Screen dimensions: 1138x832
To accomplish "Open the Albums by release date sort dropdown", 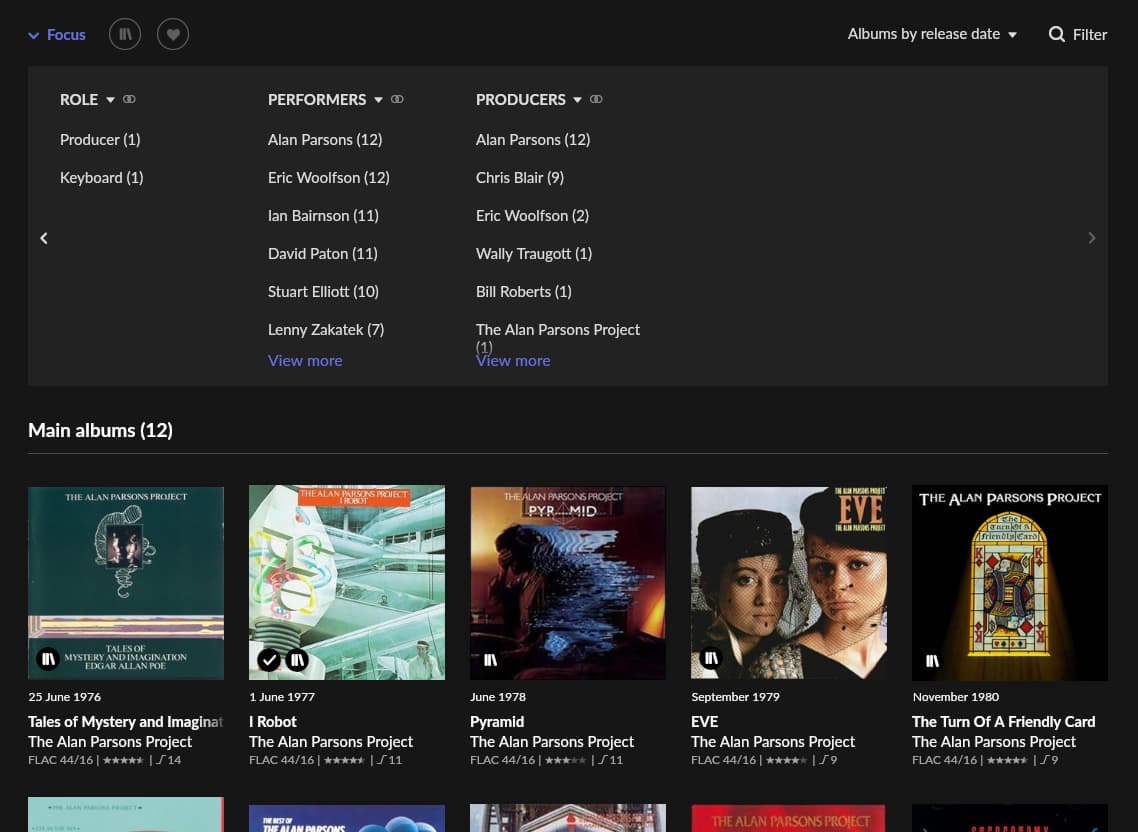I will 932,34.
